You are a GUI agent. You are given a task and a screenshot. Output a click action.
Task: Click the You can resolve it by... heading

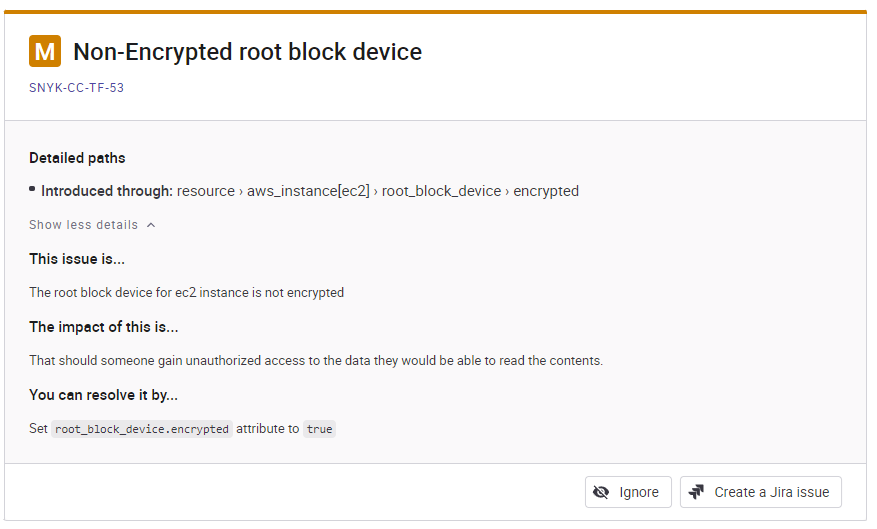[x=103, y=395]
